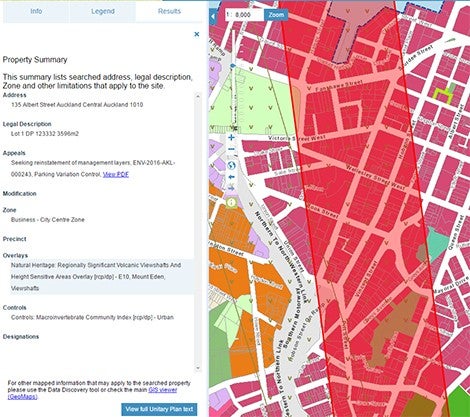
Task: Click the summary scrollbar down arrow
Action: [198, 368]
